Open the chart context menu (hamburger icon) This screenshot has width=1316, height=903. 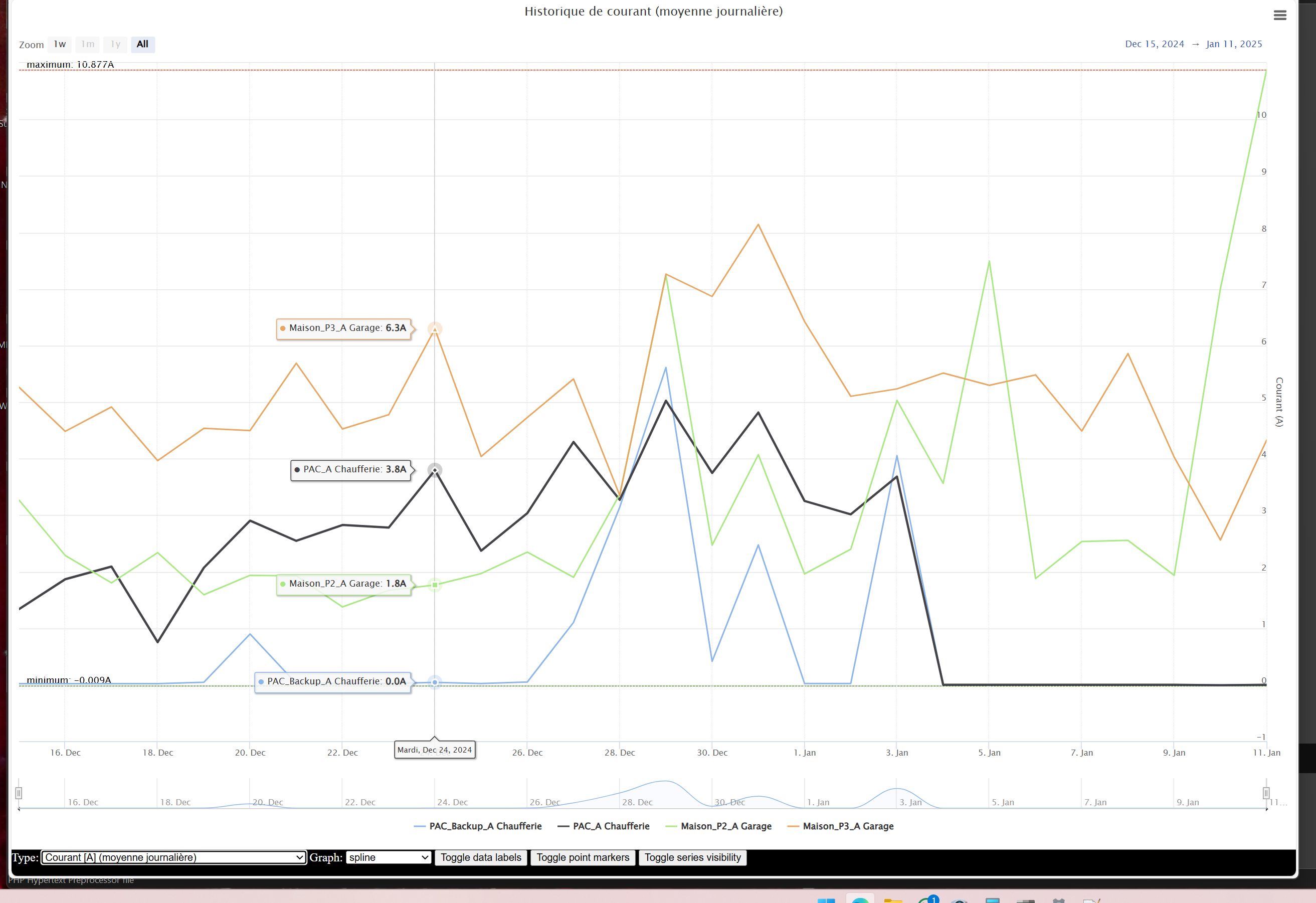(1280, 16)
